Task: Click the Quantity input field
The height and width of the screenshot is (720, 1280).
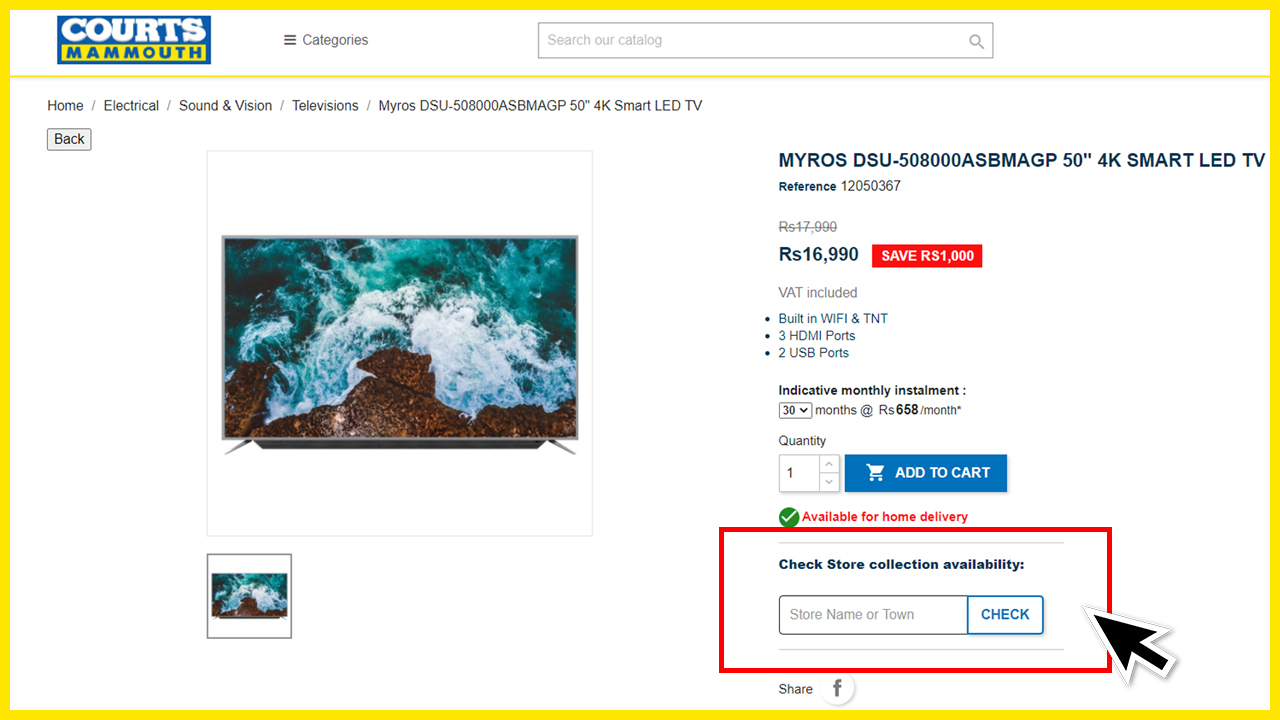Action: [x=799, y=473]
